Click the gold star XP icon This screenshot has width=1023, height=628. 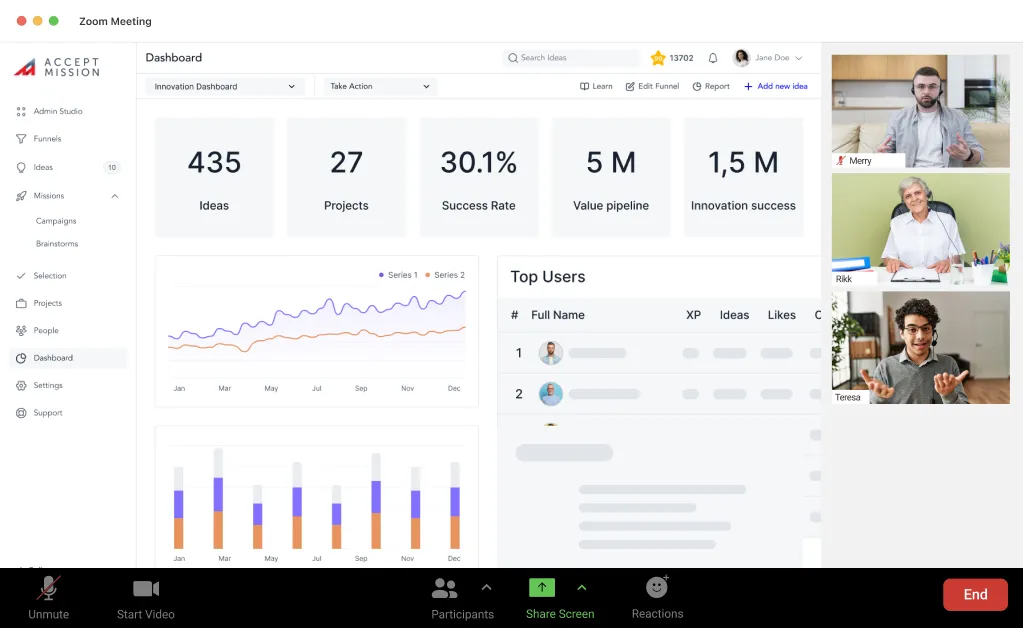pyautogui.click(x=658, y=58)
